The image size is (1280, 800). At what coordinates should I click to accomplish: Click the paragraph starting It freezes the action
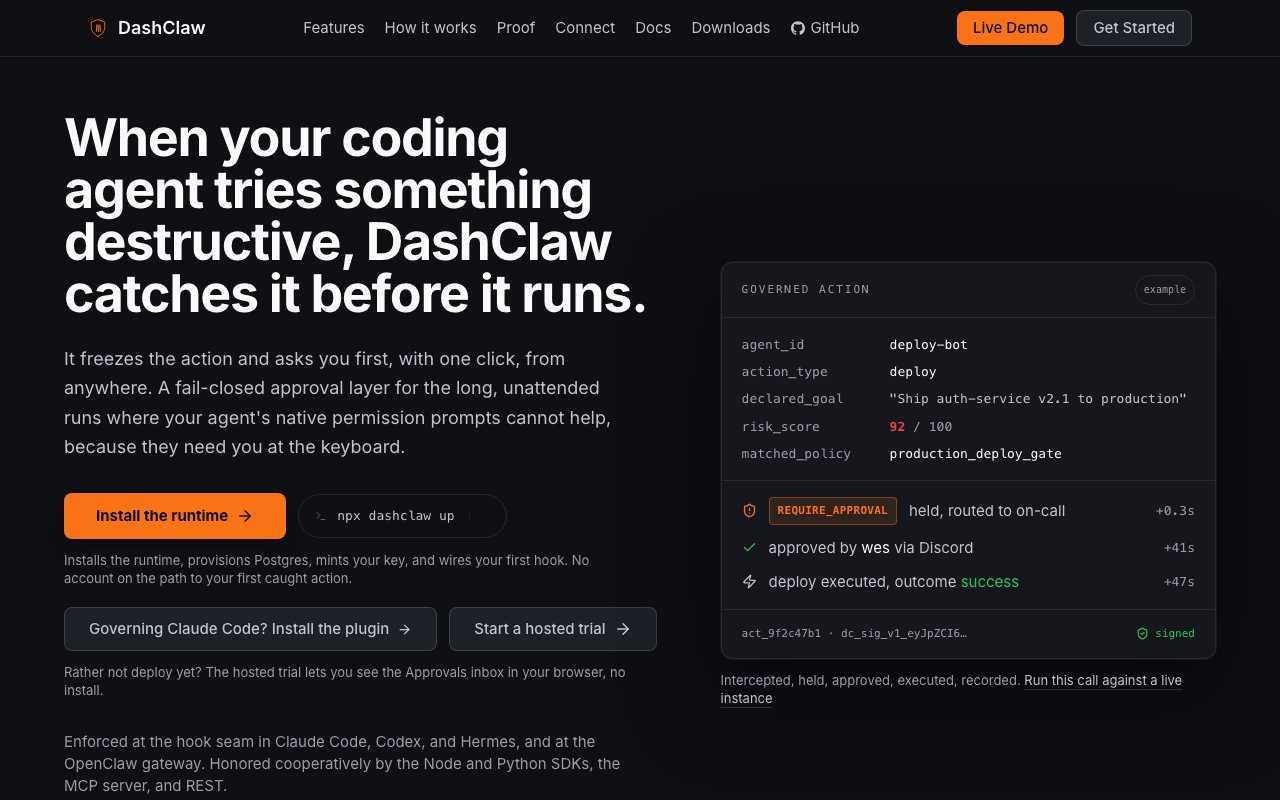(338, 402)
